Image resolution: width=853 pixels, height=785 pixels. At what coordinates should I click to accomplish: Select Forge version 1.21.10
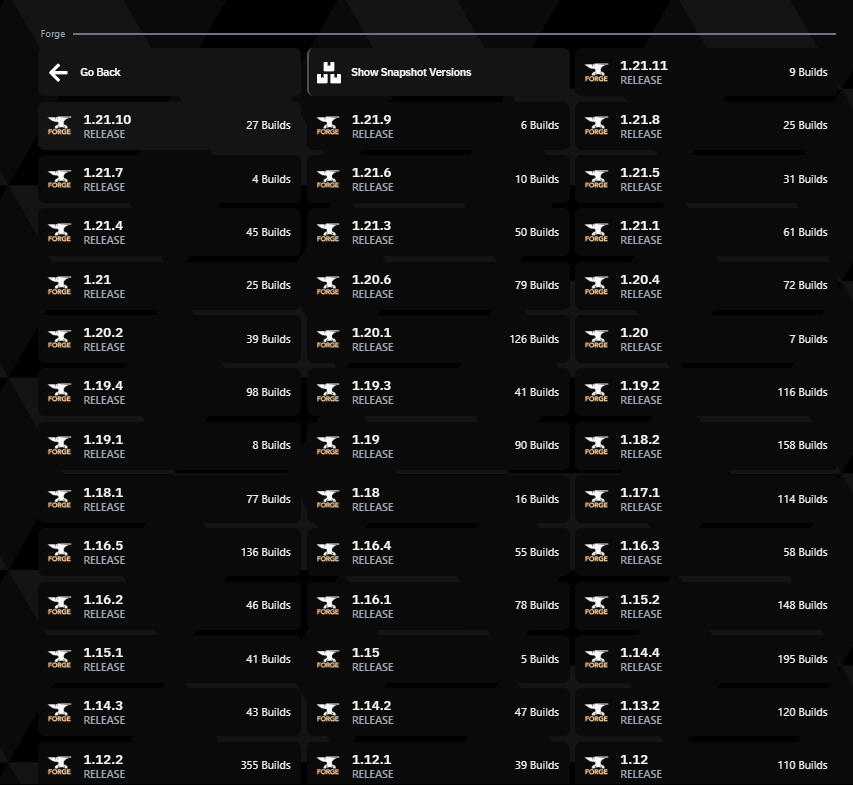(169, 126)
